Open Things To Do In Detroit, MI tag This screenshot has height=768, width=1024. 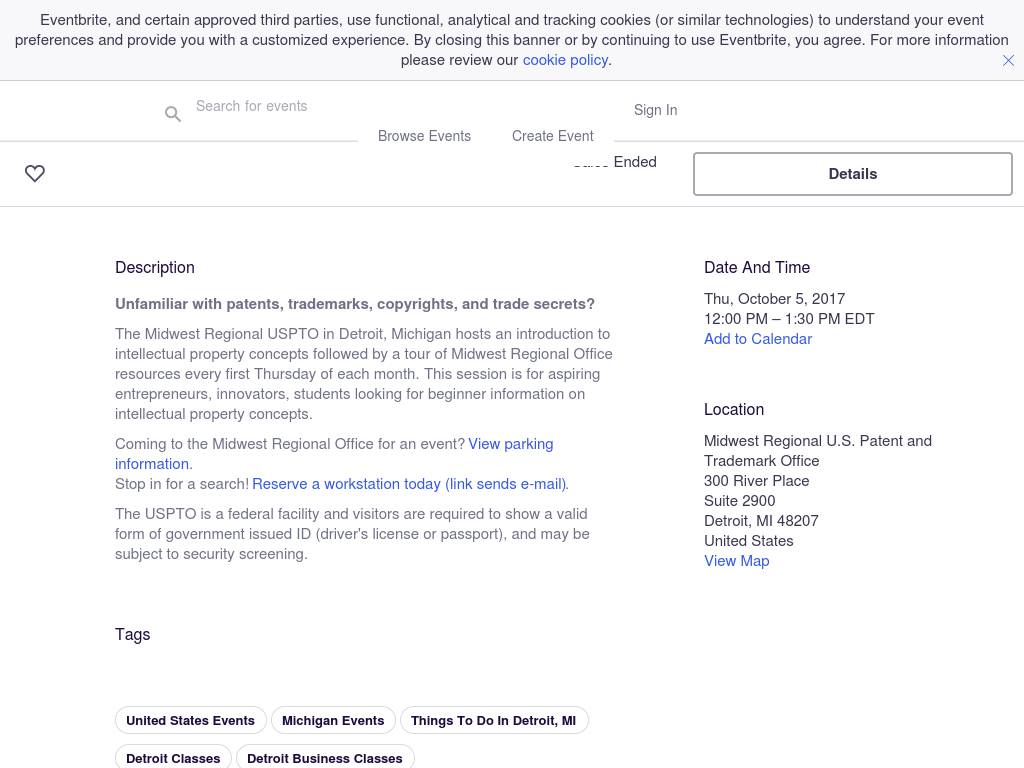(x=493, y=721)
